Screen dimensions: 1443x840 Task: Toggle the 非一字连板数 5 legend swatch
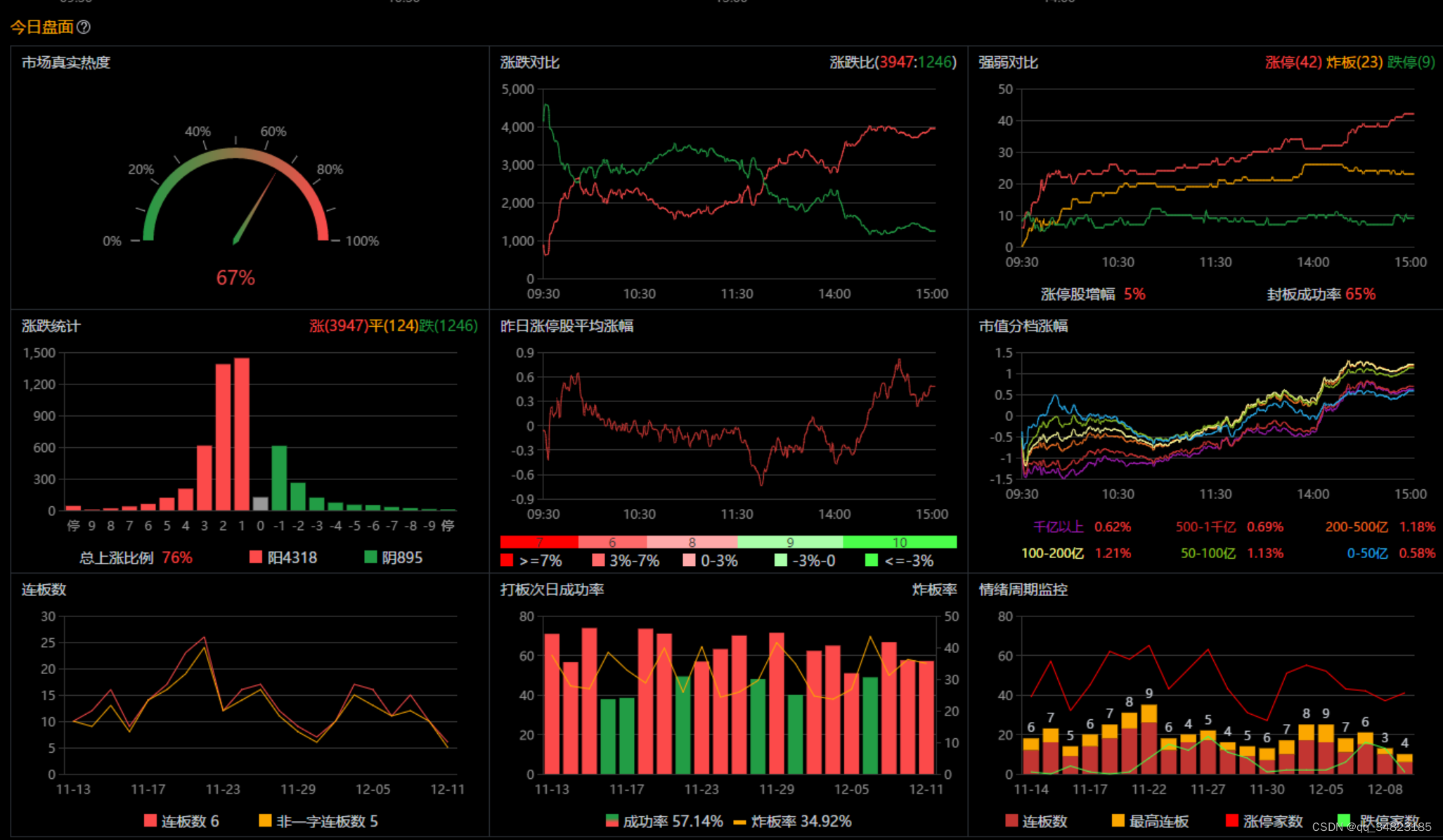coord(265,820)
